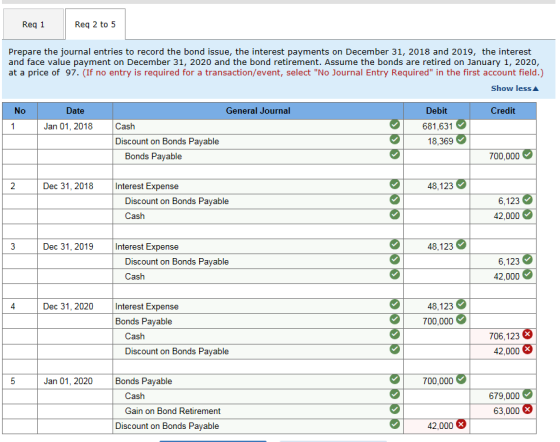Click the General Journal column header
560x442 pixels.
(x=258, y=111)
